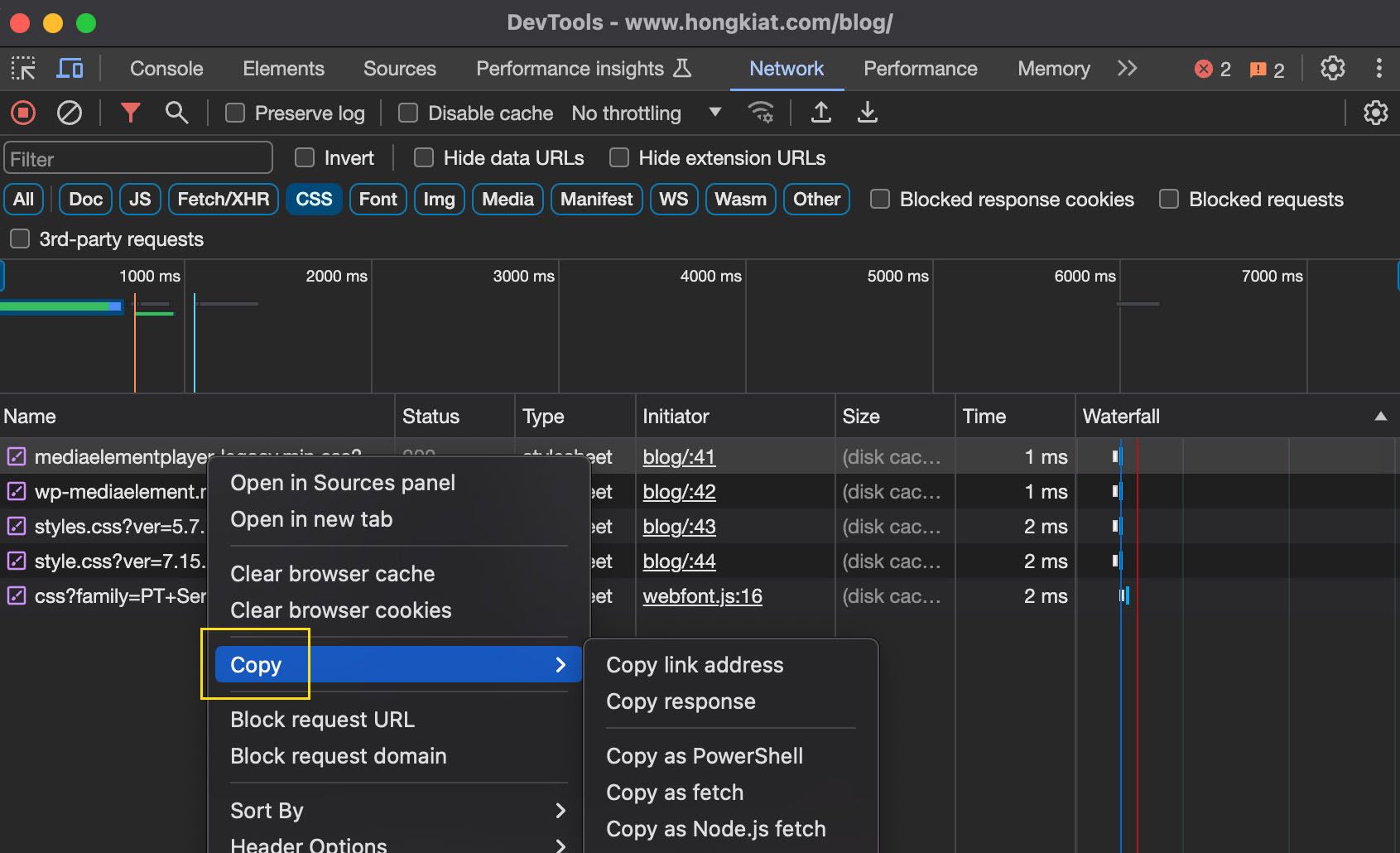Check Hide extension URLs
The width and height of the screenshot is (1400, 853).
619,157
